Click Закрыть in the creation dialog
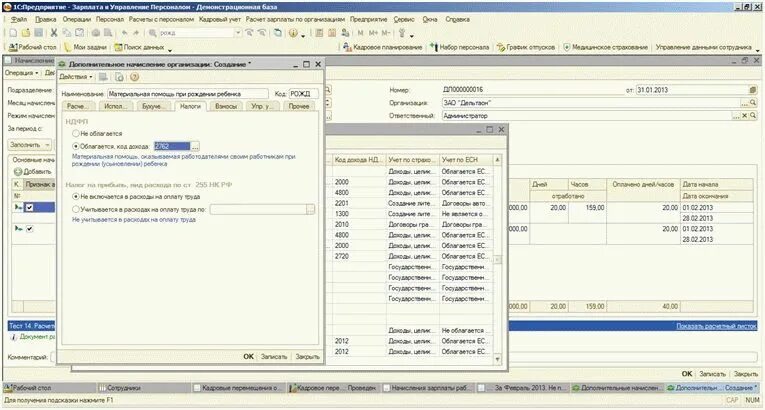Viewport: 765px width, 410px height. [x=307, y=357]
